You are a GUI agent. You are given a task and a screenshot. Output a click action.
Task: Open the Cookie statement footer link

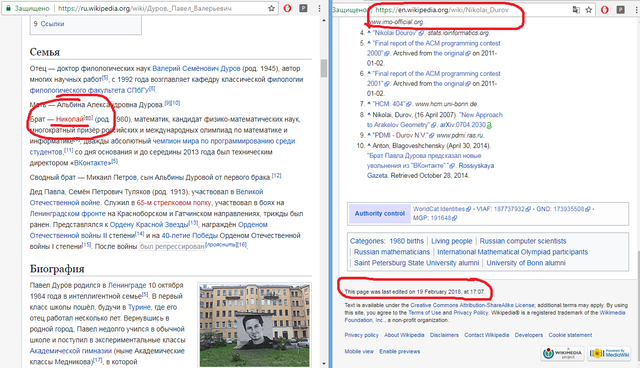pyautogui.click(x=570, y=335)
